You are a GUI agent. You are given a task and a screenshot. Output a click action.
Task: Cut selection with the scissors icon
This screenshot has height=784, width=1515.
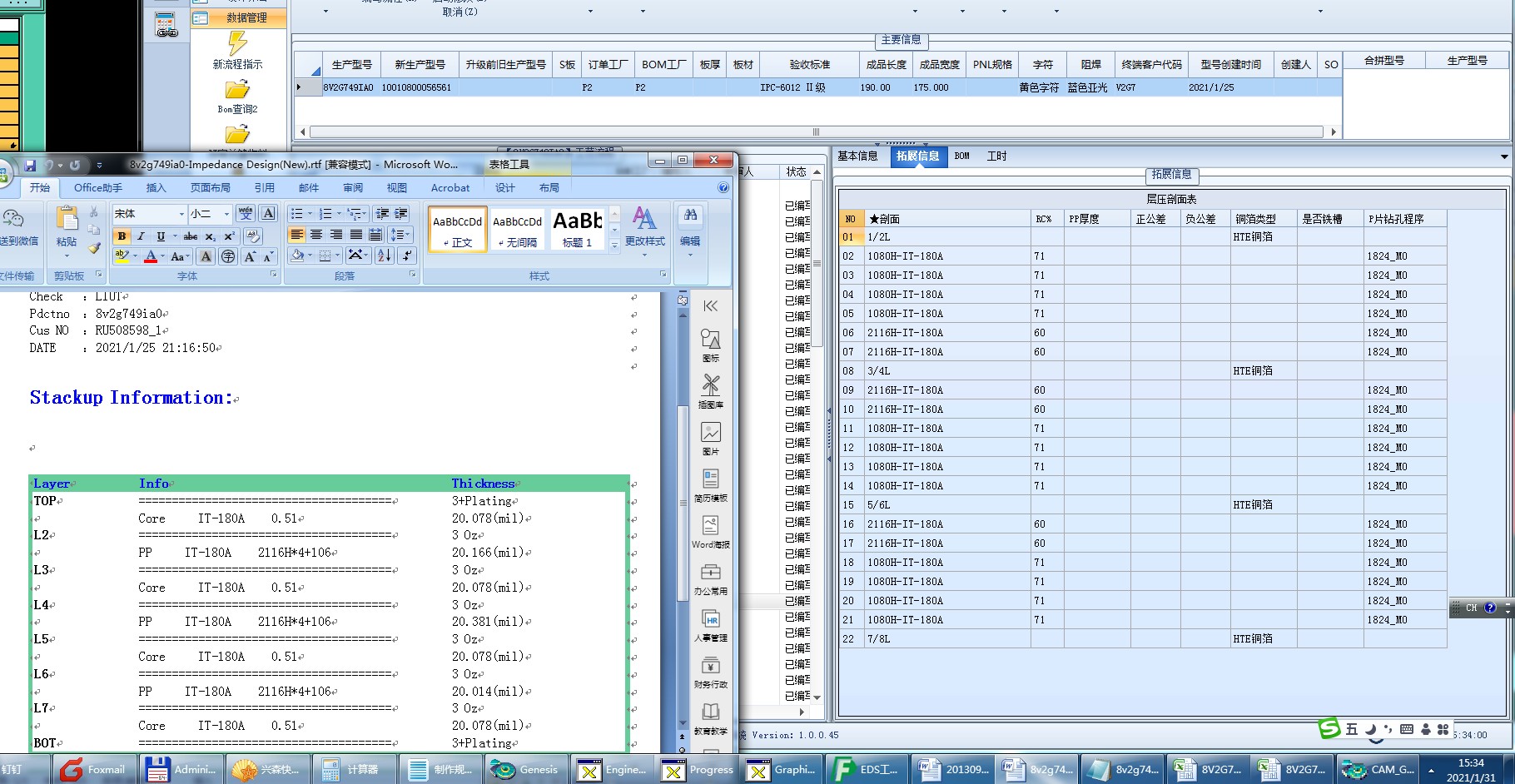click(94, 213)
